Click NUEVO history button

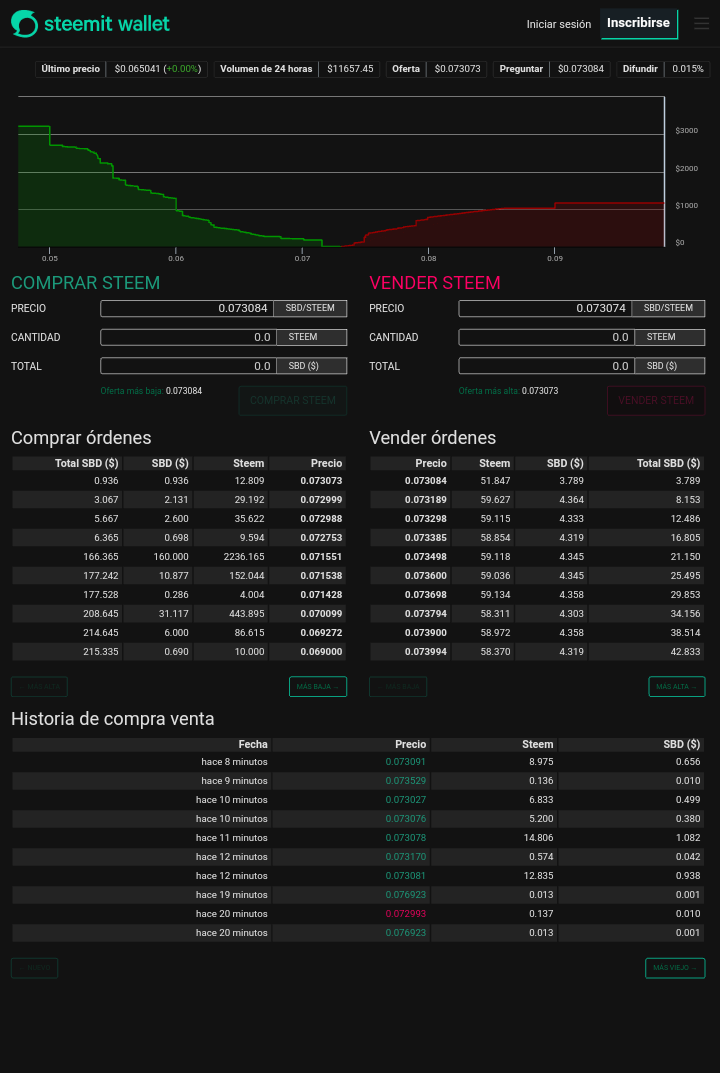pos(34,968)
